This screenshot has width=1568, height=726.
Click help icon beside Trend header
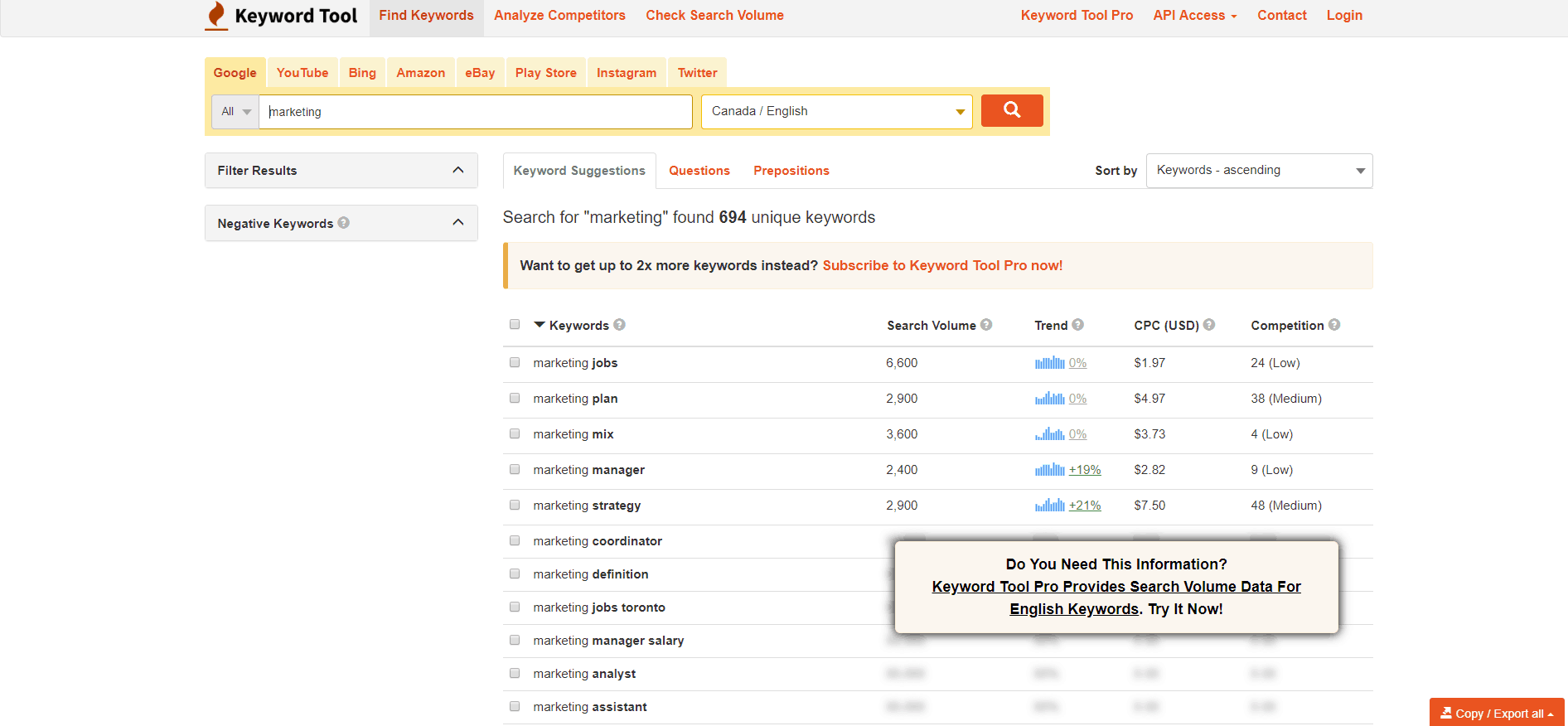coord(1078,325)
